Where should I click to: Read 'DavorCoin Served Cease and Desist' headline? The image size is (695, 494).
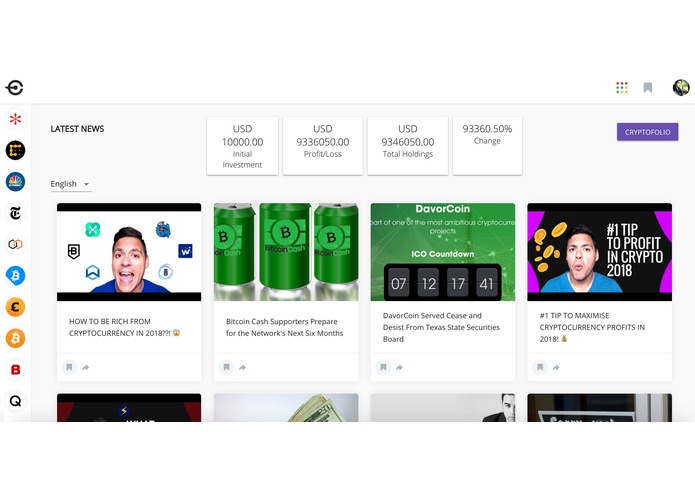pos(441,327)
